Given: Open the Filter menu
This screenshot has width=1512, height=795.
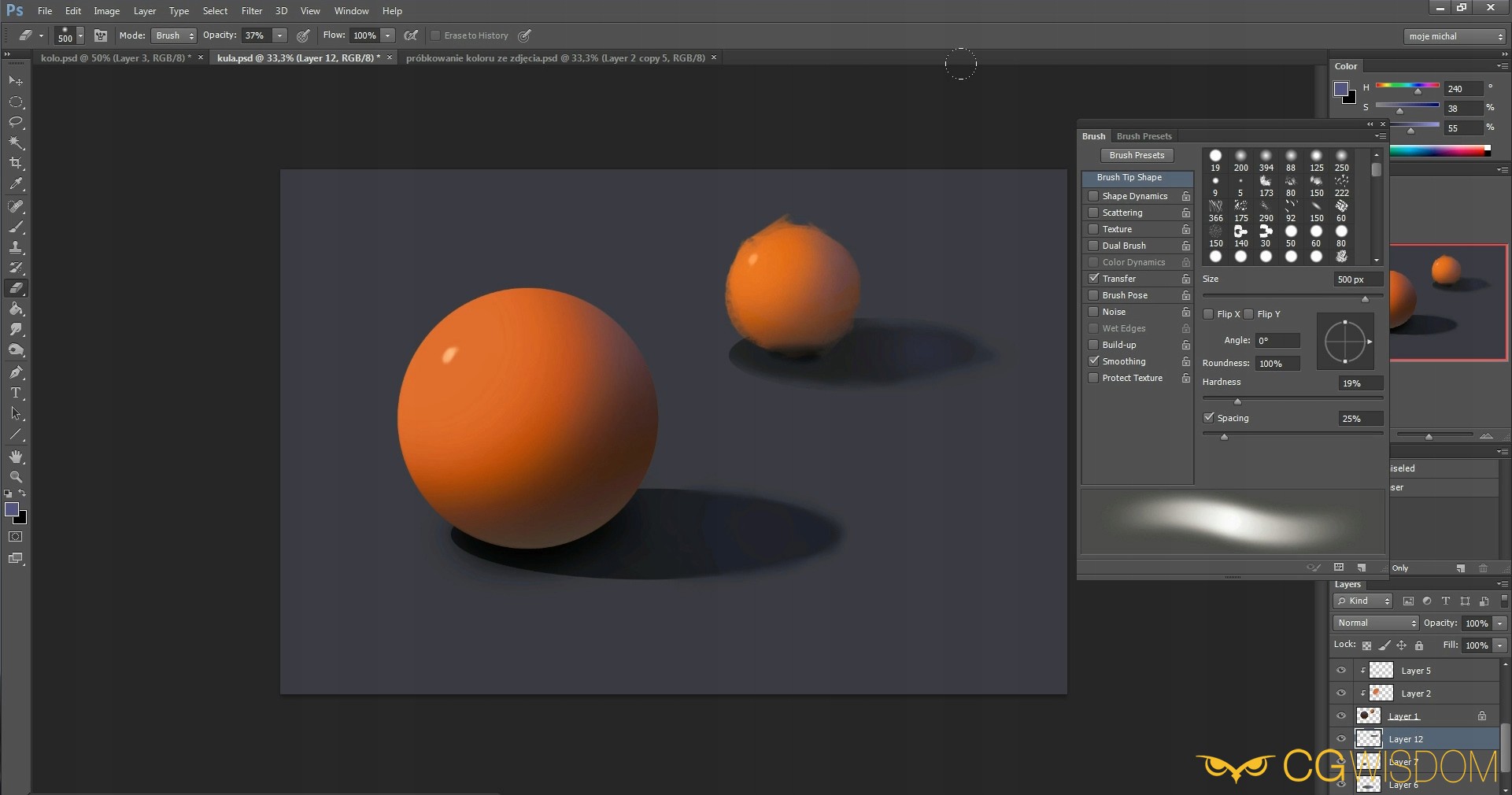Looking at the screenshot, I should [252, 11].
